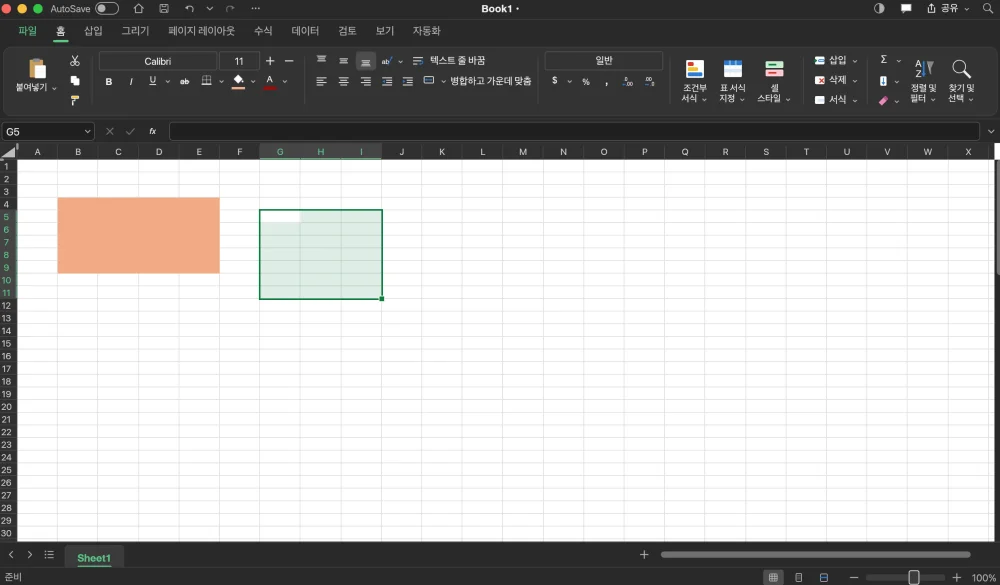Image resolution: width=1000 pixels, height=585 pixels.
Task: Toggle underline formatting
Action: coord(152,81)
